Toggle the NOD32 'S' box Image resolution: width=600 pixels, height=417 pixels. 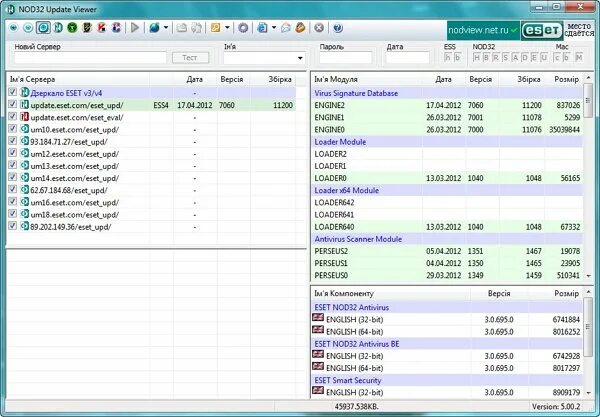(505, 57)
